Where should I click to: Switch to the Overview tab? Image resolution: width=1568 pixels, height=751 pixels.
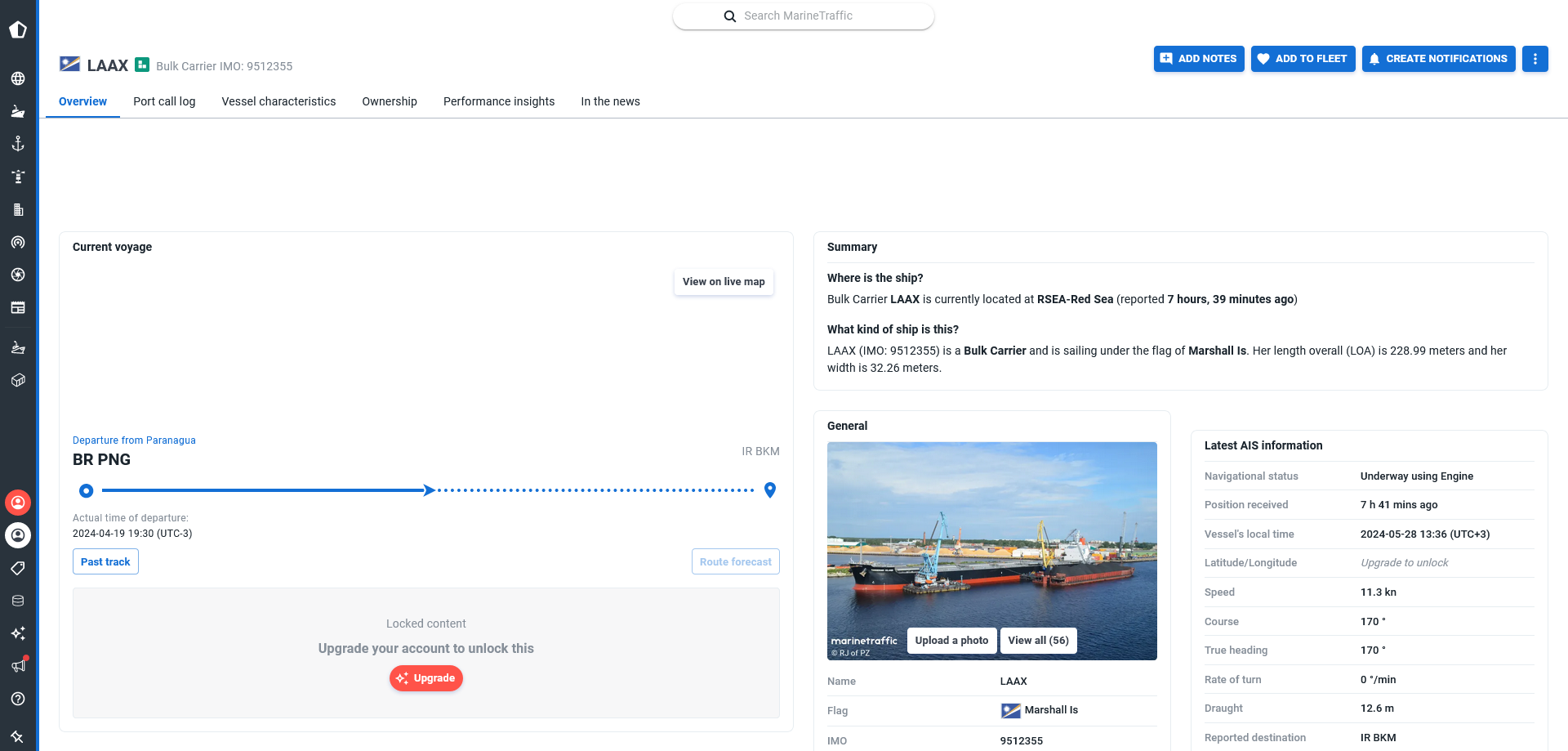click(x=82, y=101)
